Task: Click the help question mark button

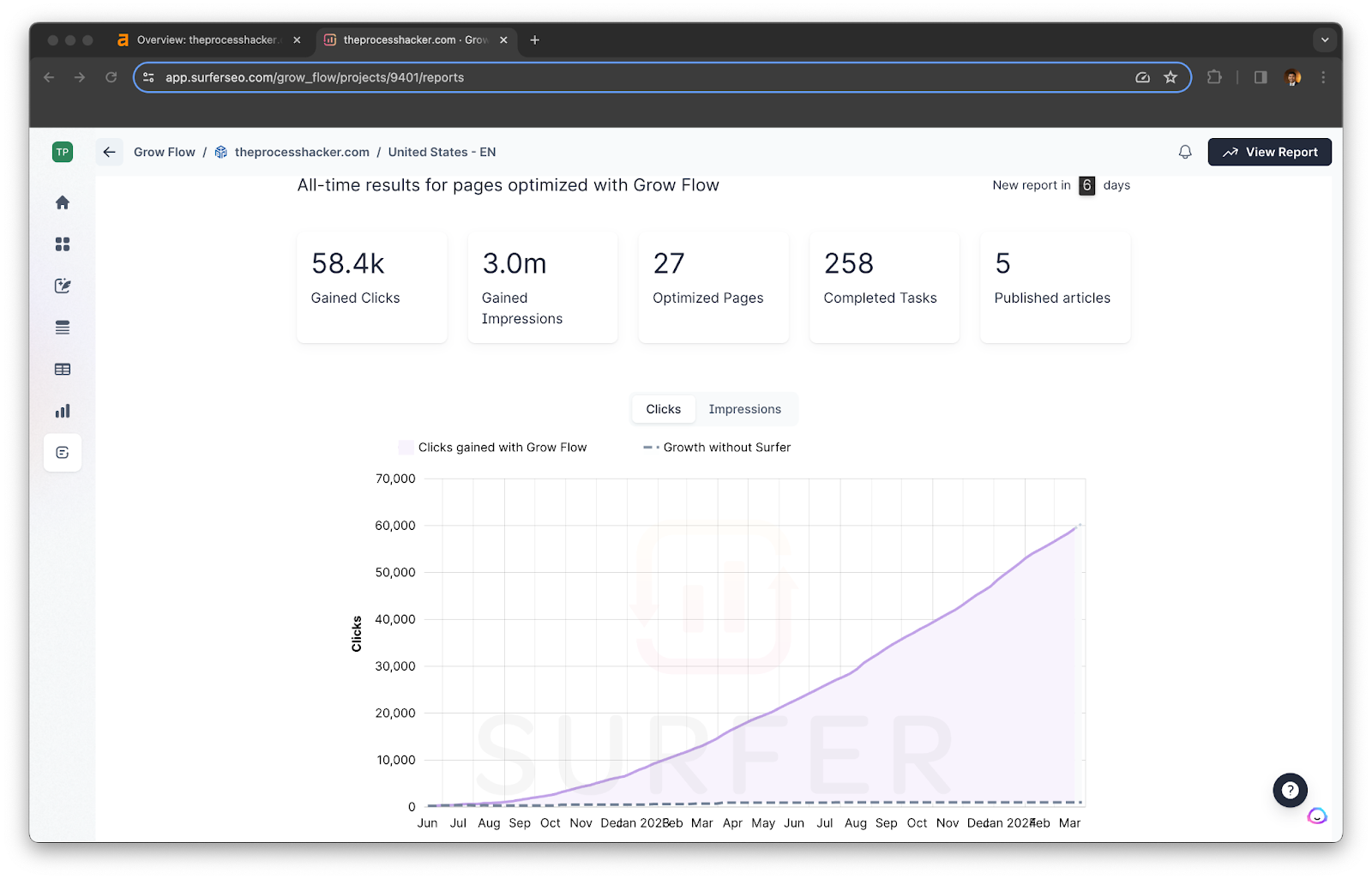Action: coord(1290,791)
